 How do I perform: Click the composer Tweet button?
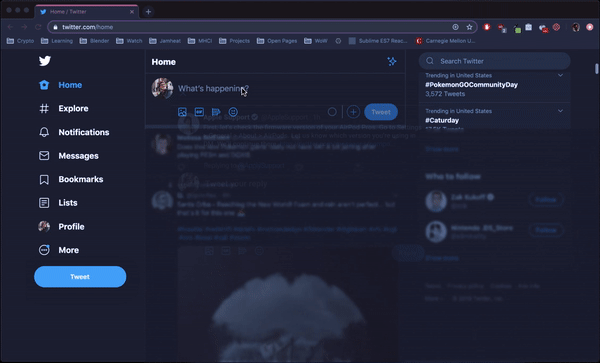[381, 112]
